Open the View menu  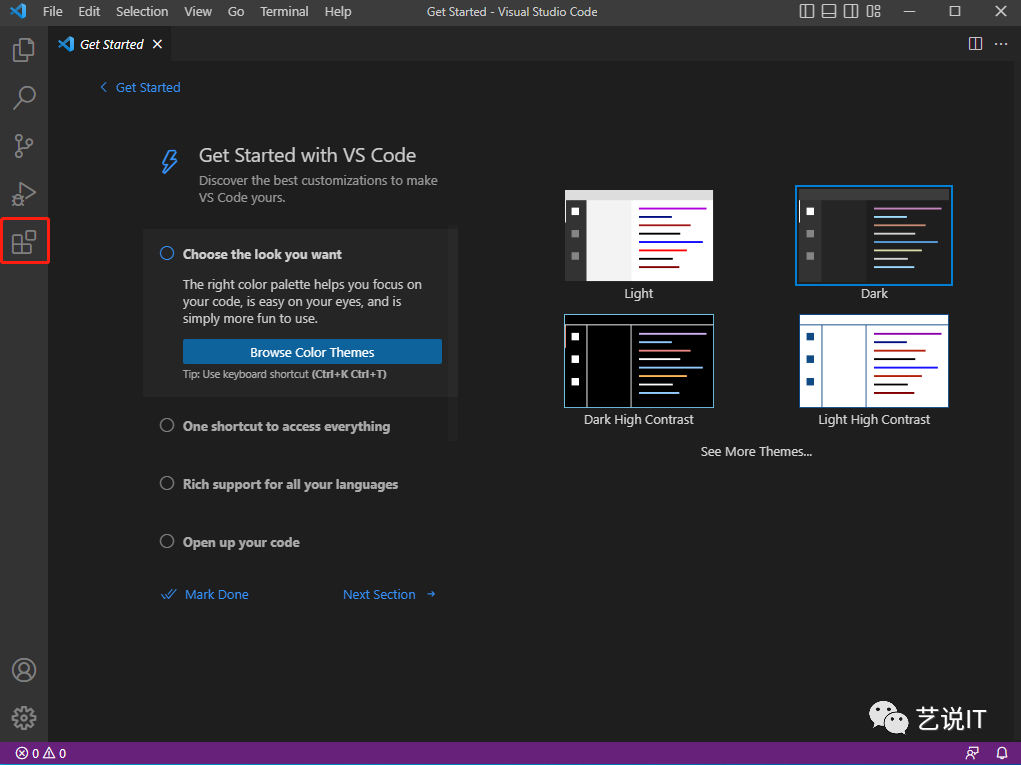coord(198,11)
